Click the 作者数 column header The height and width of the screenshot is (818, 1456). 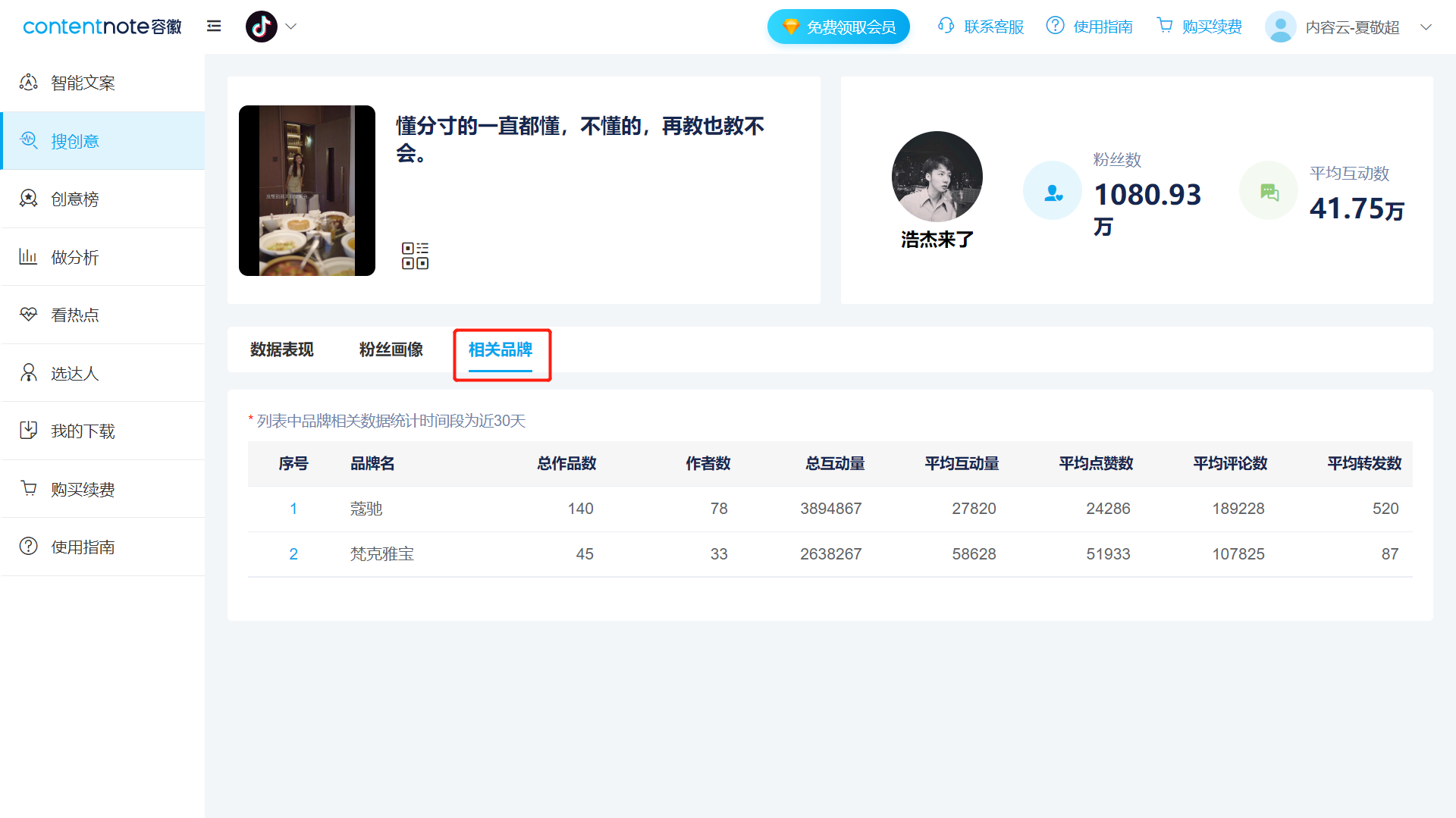click(x=708, y=463)
